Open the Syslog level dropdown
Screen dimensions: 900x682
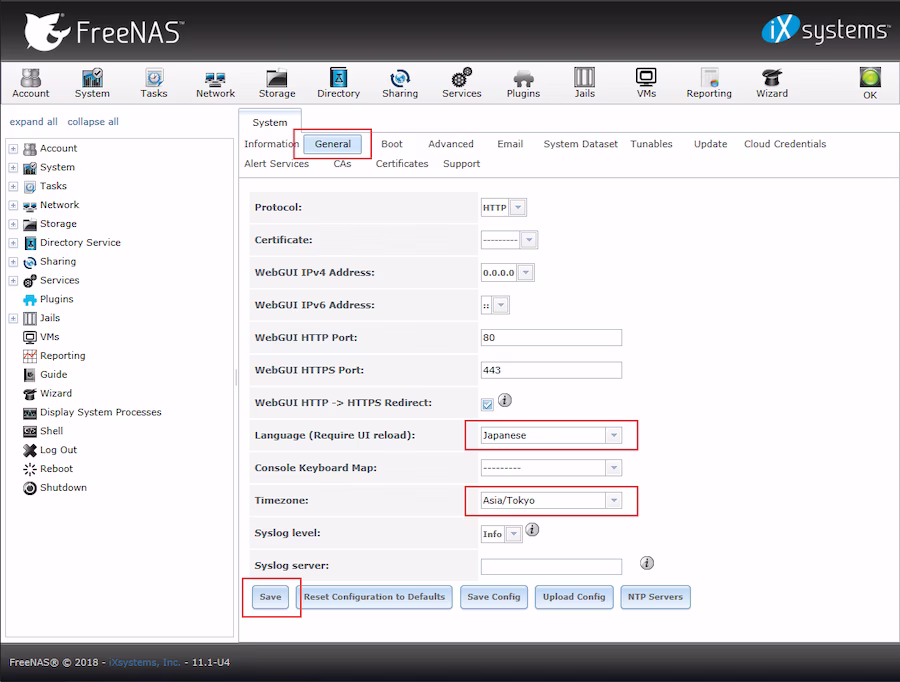click(514, 534)
